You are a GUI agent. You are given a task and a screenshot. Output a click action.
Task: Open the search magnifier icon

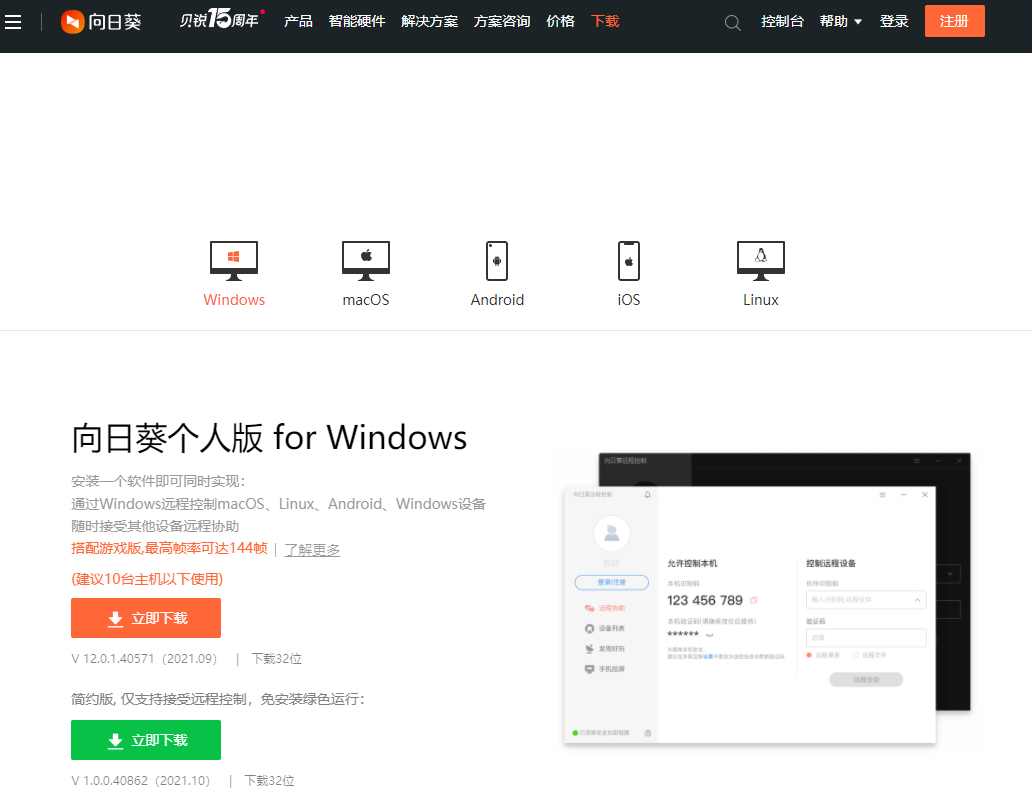point(733,23)
